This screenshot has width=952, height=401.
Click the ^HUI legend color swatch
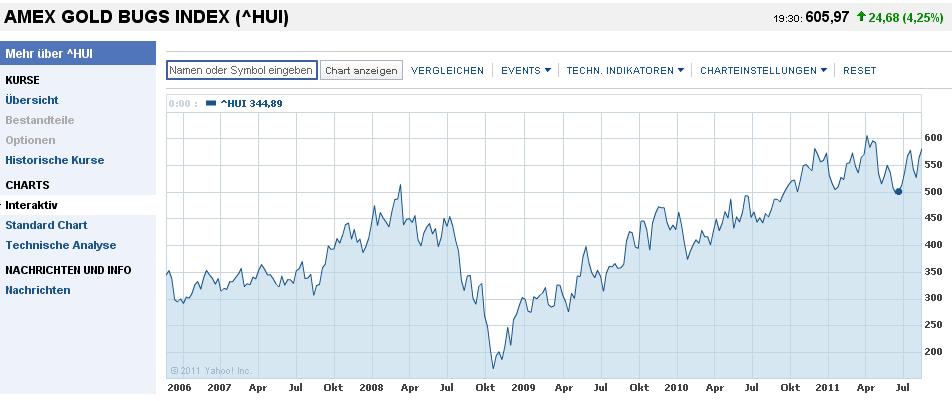(211, 103)
